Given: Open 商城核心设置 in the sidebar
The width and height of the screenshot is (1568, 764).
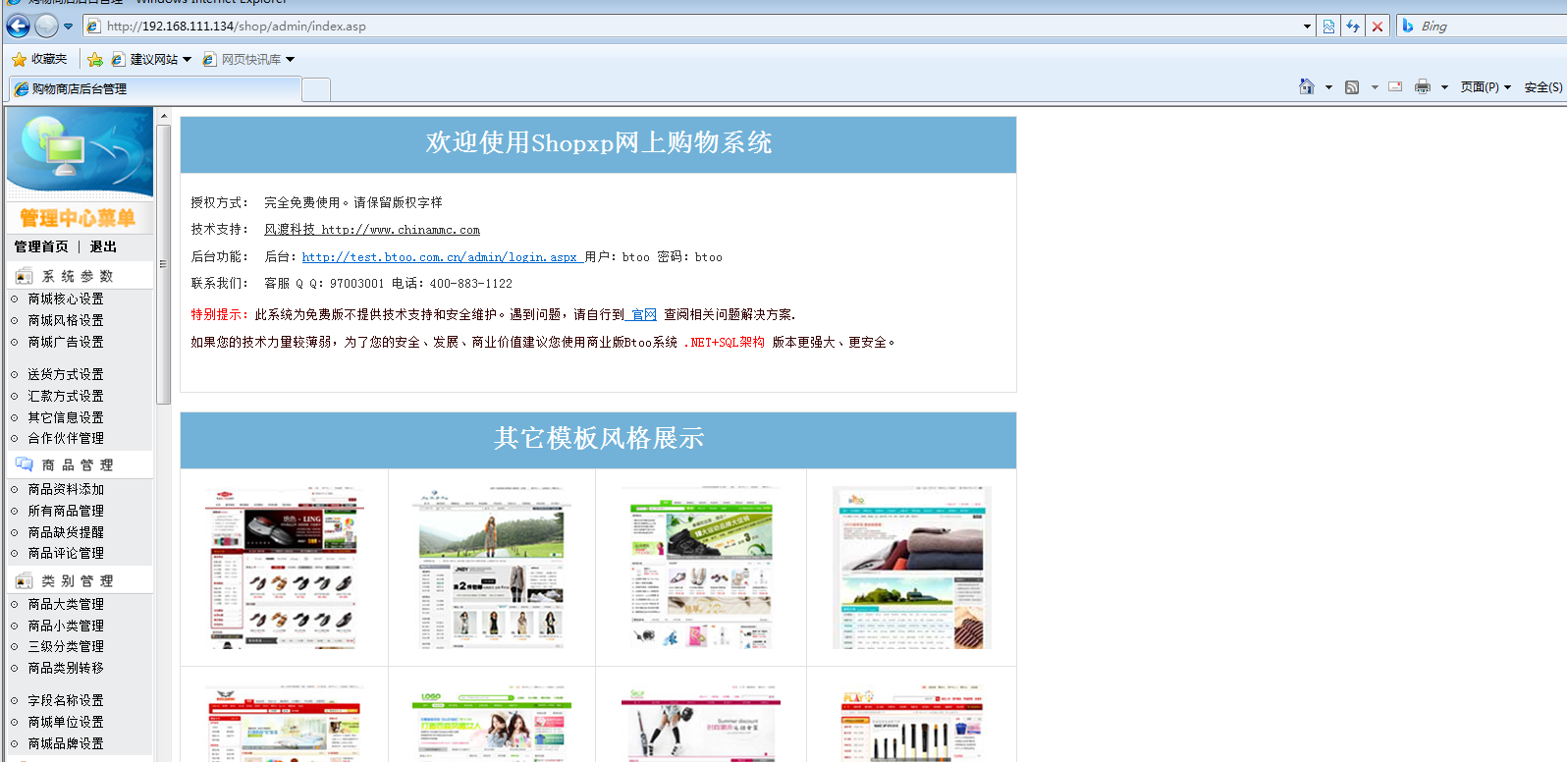Looking at the screenshot, I should coord(66,299).
